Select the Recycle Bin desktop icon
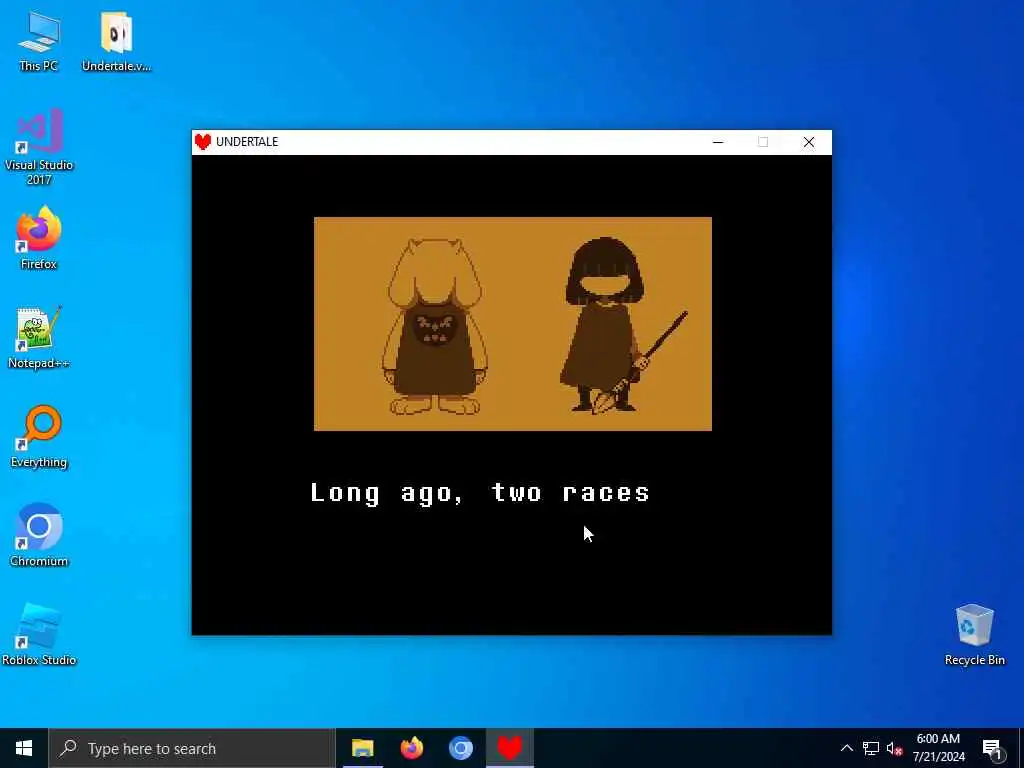 [974, 634]
